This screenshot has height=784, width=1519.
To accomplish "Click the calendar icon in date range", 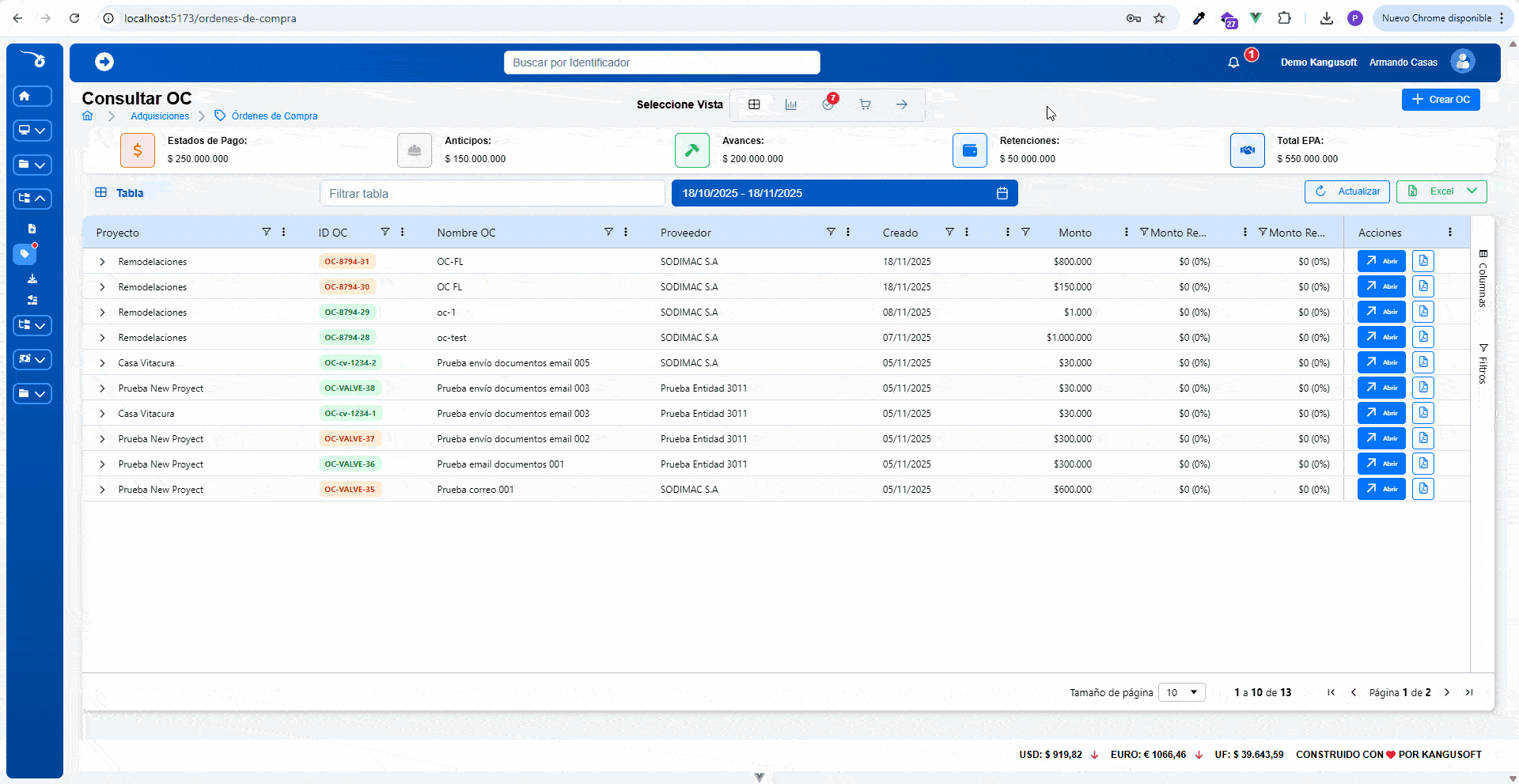I will pyautogui.click(x=1002, y=193).
